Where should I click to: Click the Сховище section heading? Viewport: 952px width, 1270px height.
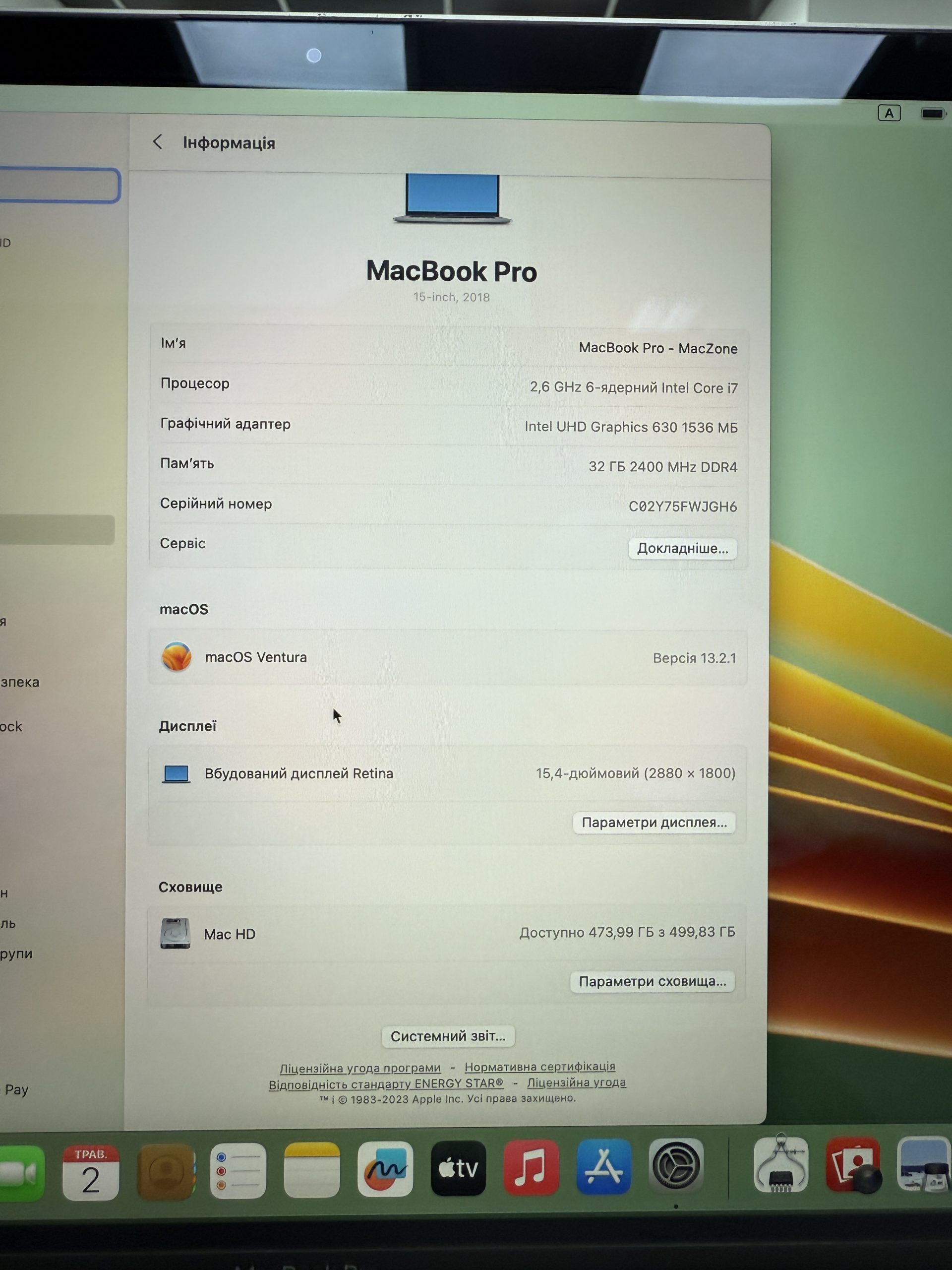tap(190, 887)
